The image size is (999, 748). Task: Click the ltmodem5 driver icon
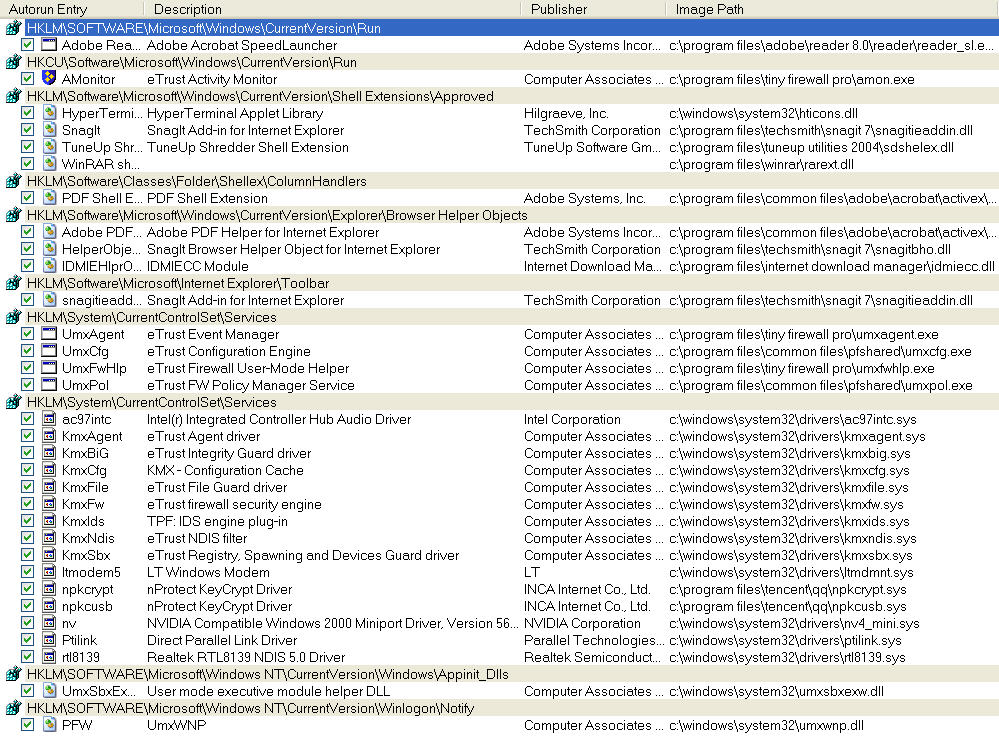coord(49,572)
